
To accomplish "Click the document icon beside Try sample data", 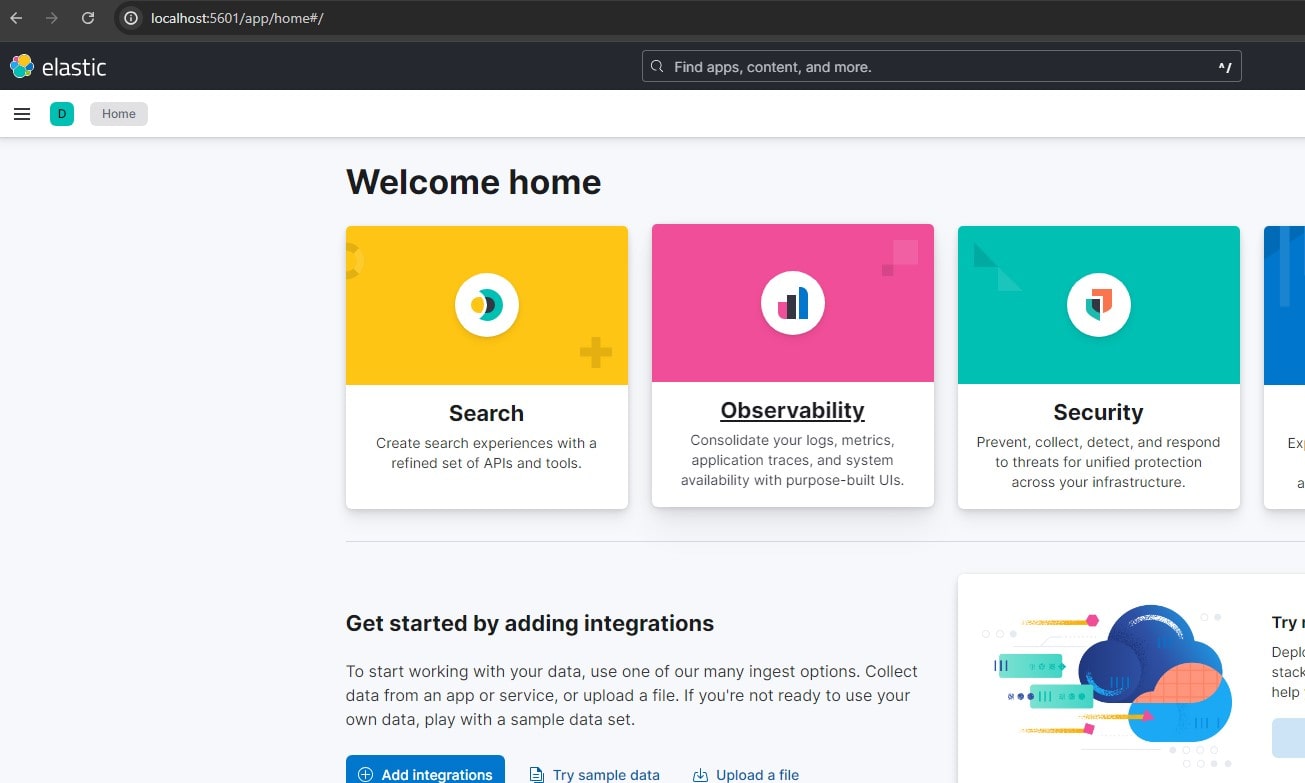I will (x=536, y=775).
